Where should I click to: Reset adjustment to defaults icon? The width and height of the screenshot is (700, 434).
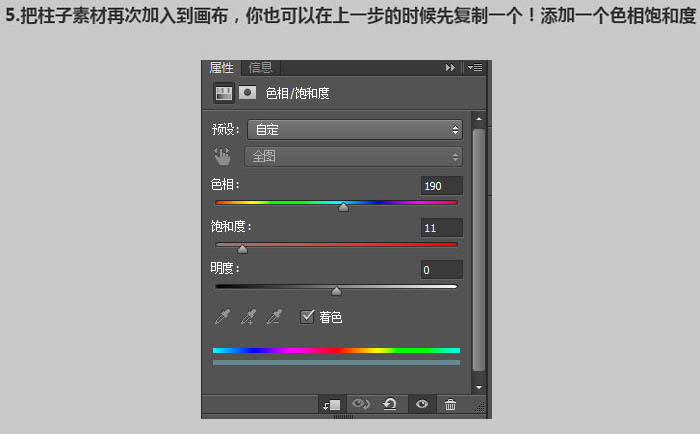tap(390, 405)
